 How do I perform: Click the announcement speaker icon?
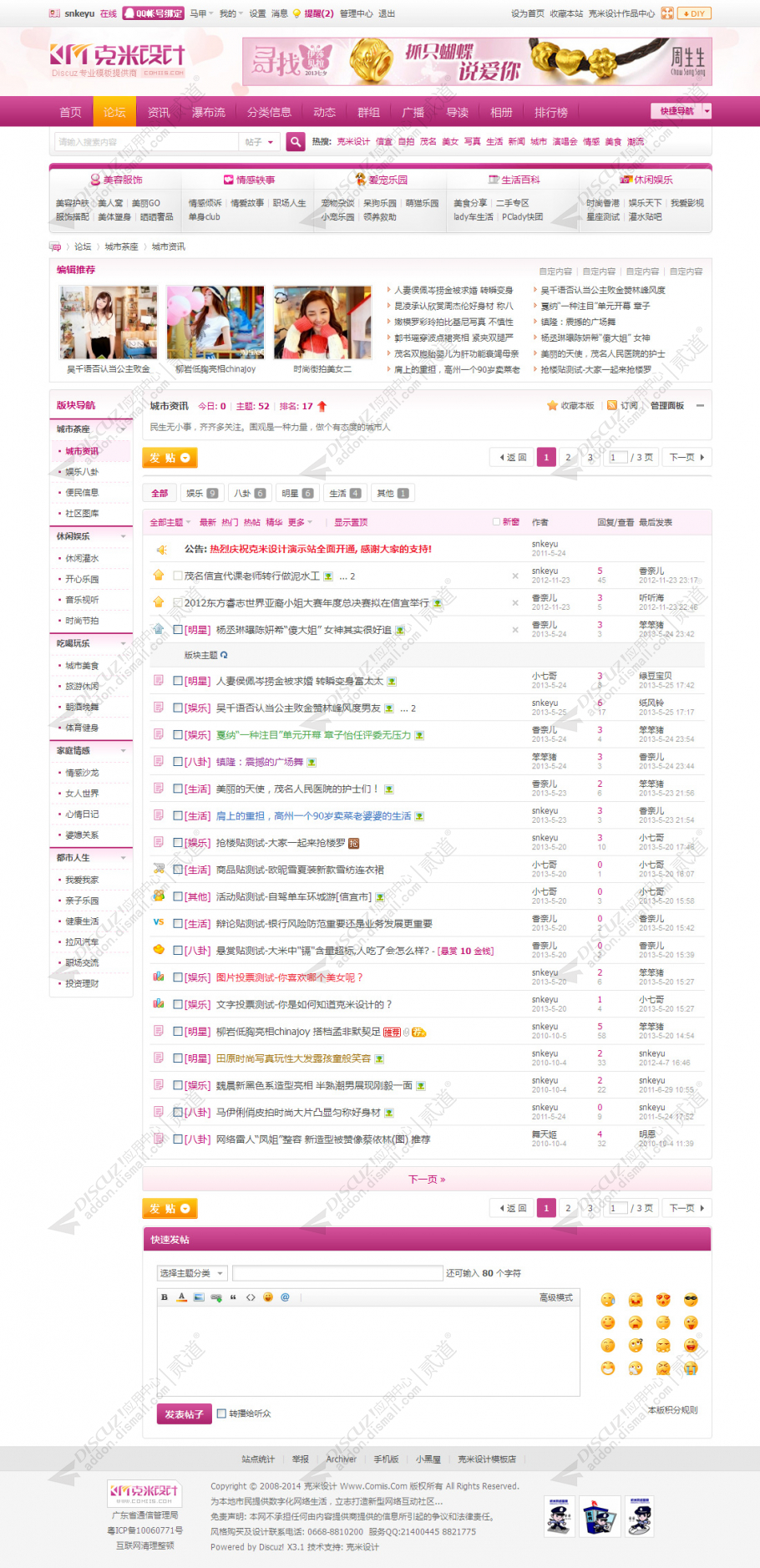pos(162,550)
